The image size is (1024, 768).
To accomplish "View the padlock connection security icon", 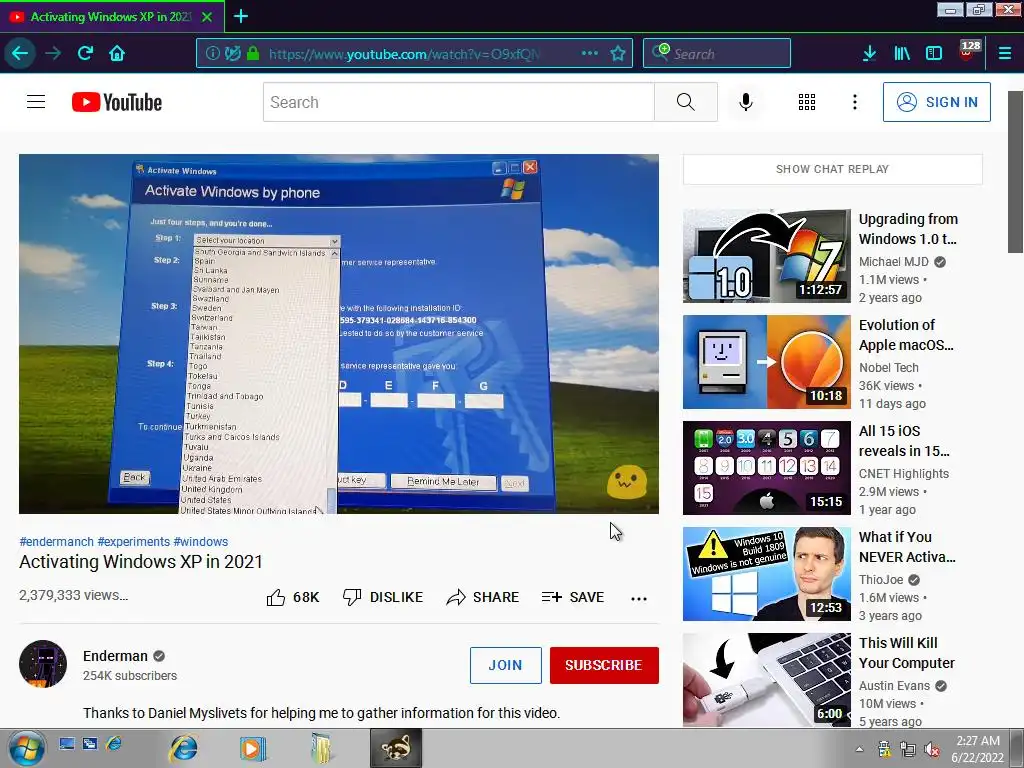I will click(253, 54).
